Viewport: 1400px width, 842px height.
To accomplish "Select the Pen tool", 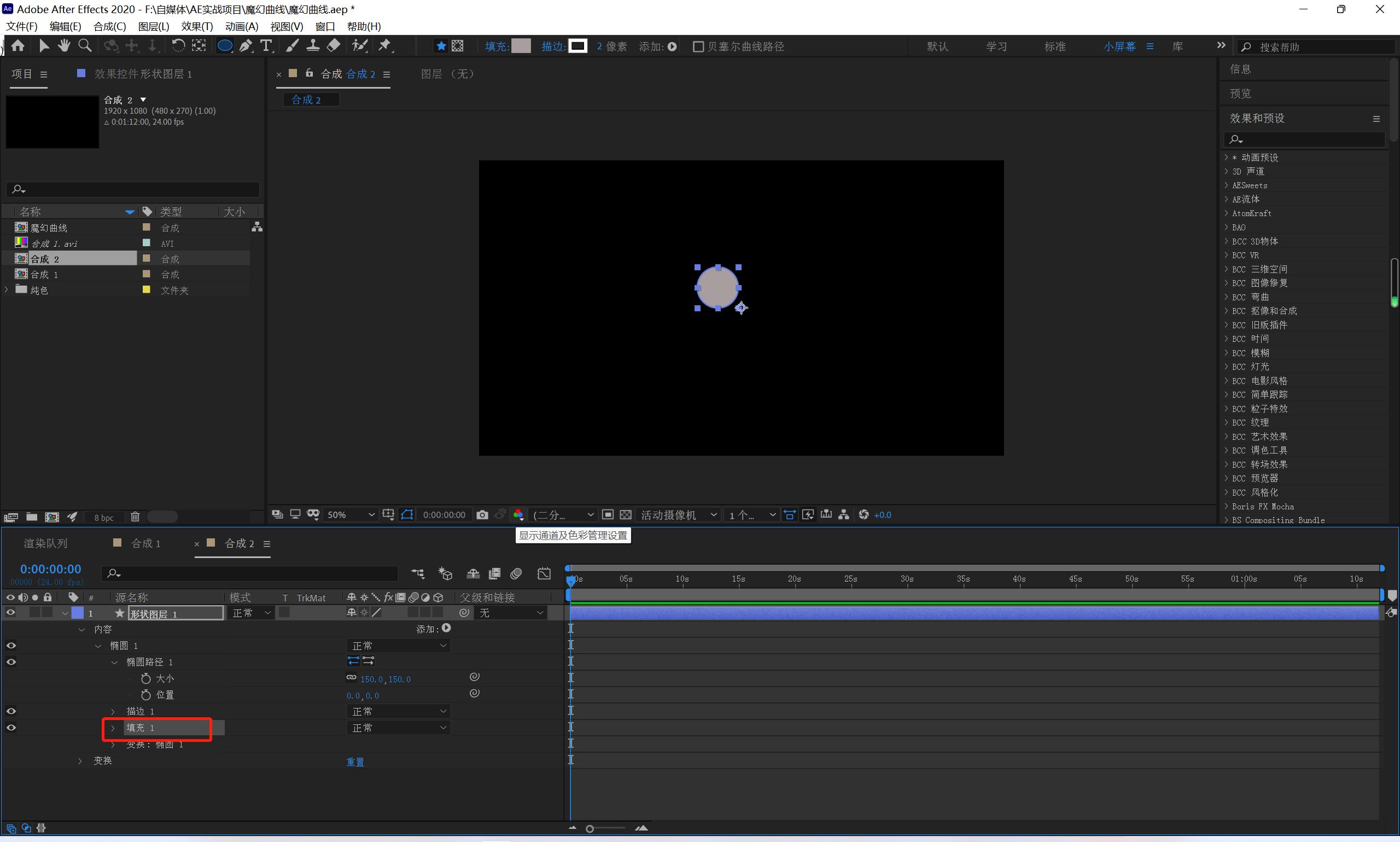I will coord(246,46).
